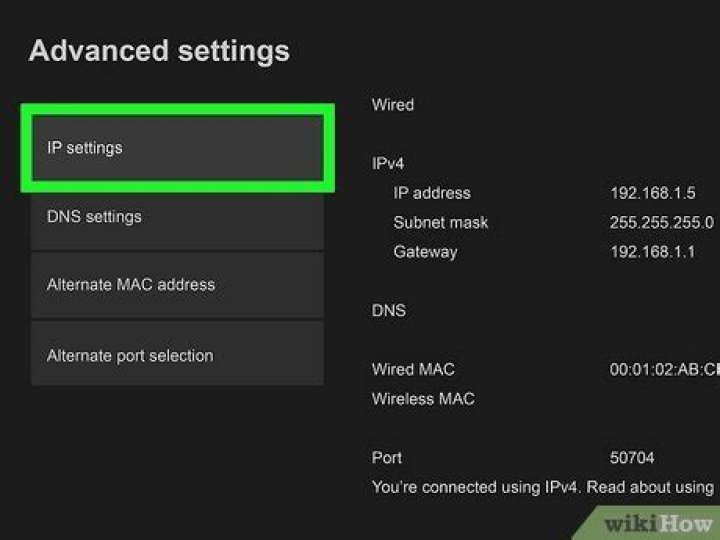
Task: Click the IP address label
Action: coord(432,193)
